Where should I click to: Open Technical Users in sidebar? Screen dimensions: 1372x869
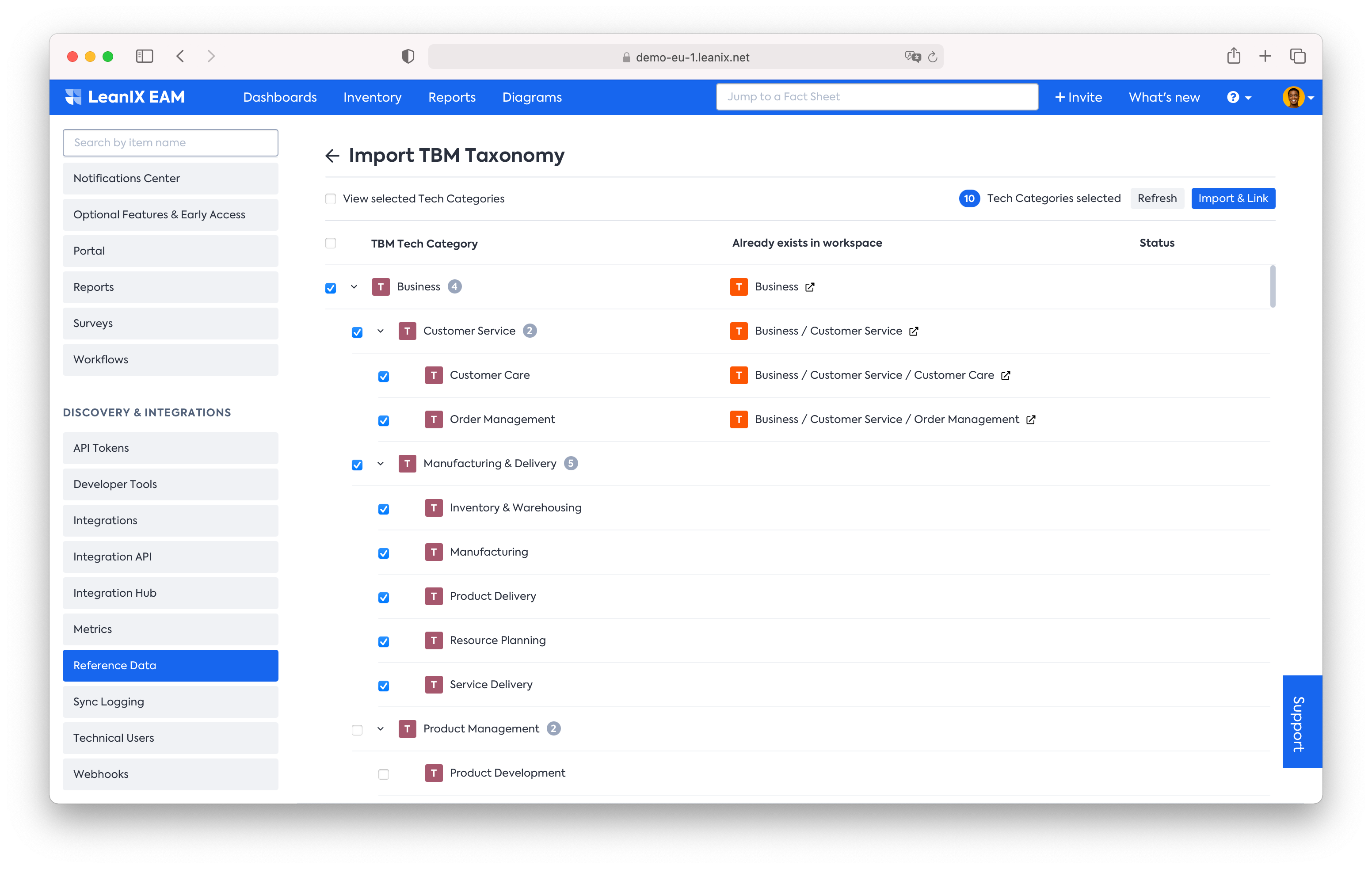click(x=170, y=739)
